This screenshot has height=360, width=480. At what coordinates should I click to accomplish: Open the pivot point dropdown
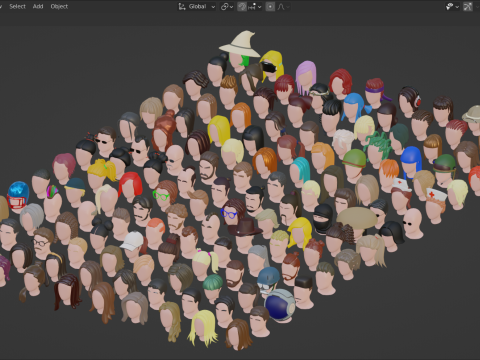point(227,6)
